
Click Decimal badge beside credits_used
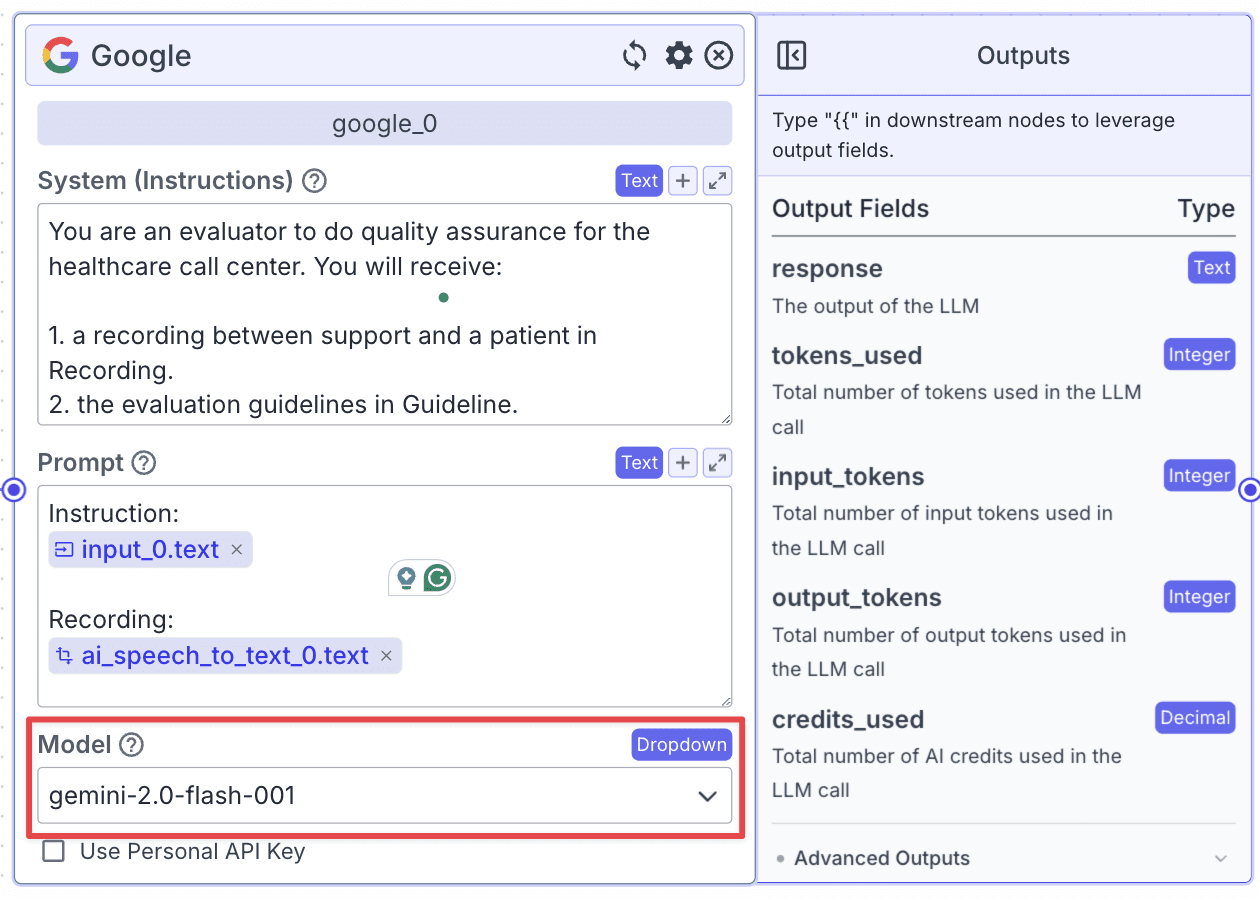tap(1195, 718)
